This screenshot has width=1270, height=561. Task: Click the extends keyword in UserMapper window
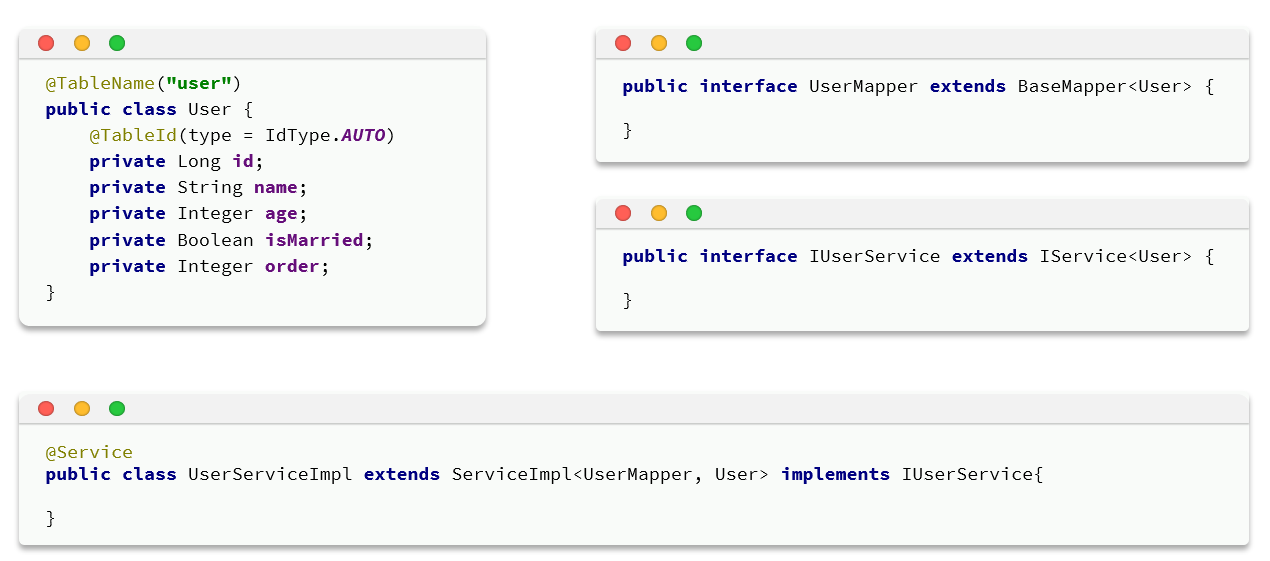[x=968, y=86]
